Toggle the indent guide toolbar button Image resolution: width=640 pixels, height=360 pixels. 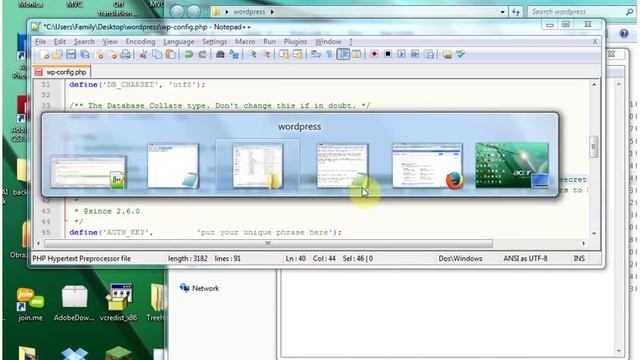pos(343,54)
